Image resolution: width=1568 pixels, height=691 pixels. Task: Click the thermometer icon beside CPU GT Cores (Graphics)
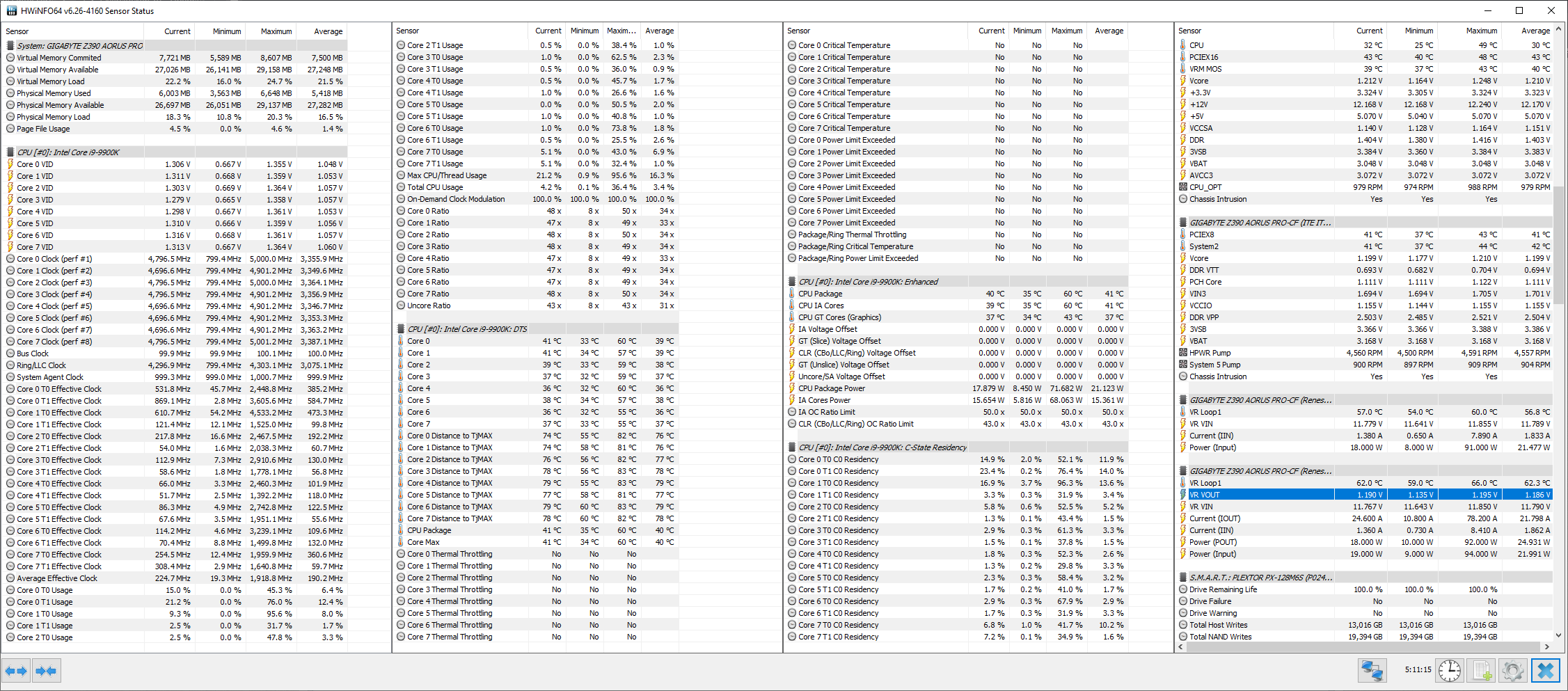click(x=791, y=317)
